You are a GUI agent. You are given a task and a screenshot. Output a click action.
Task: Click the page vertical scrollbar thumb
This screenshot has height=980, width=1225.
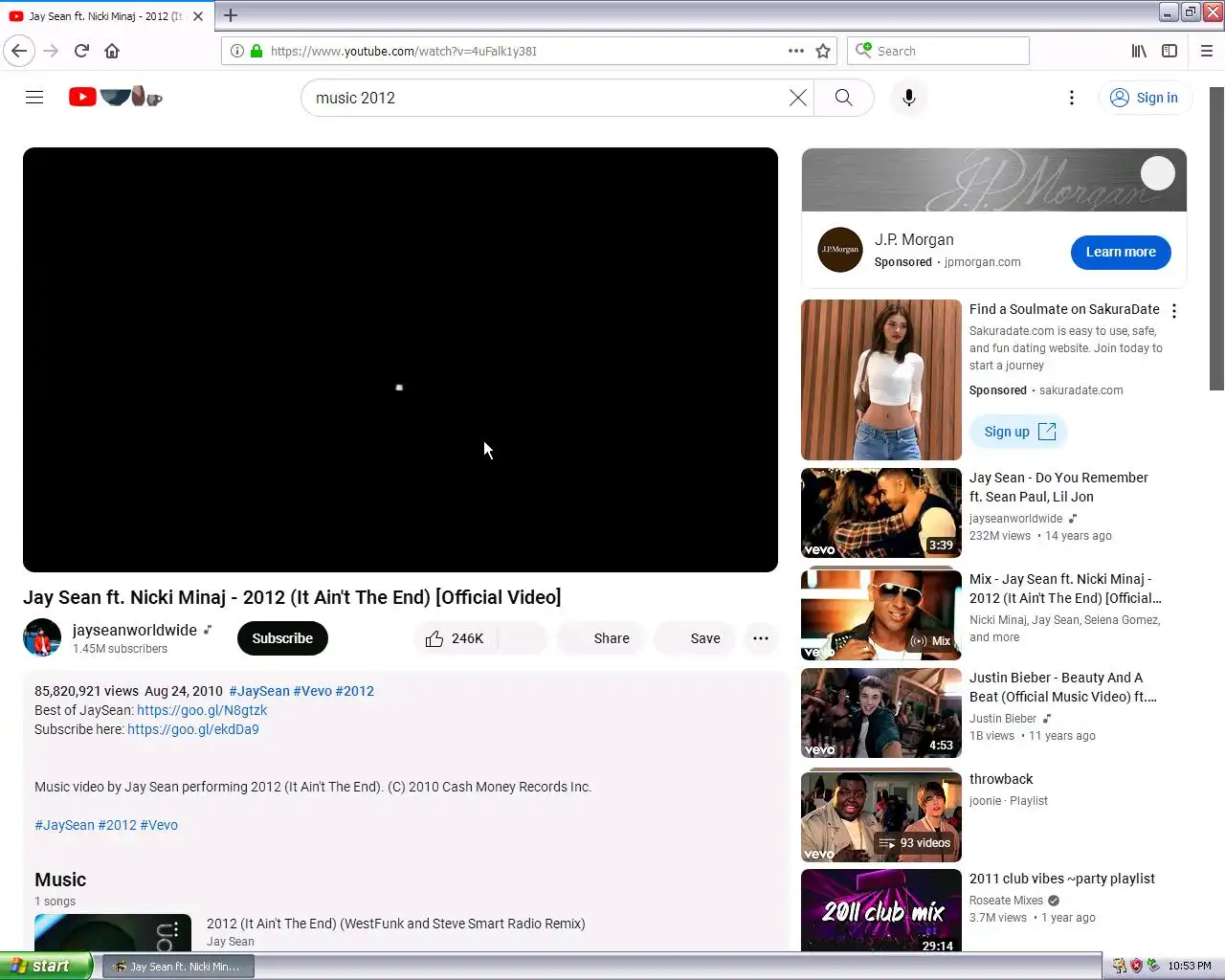1216,238
